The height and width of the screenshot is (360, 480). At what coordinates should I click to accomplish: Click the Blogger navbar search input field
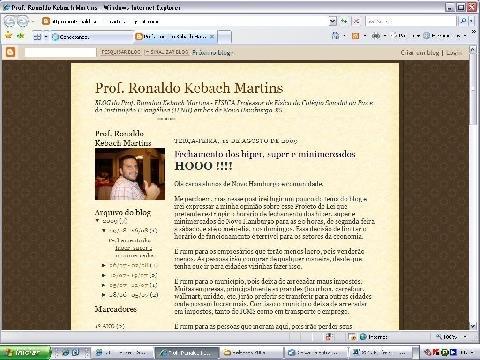(60, 52)
